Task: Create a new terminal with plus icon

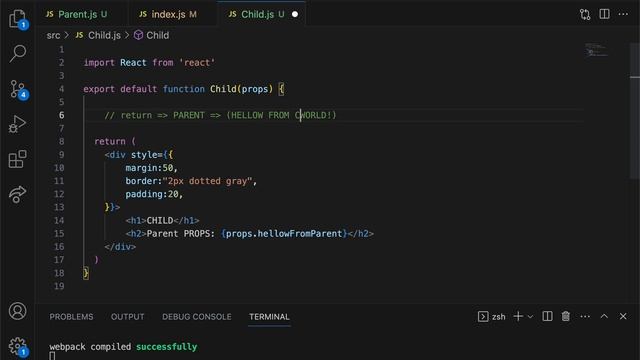Action: click(518, 316)
